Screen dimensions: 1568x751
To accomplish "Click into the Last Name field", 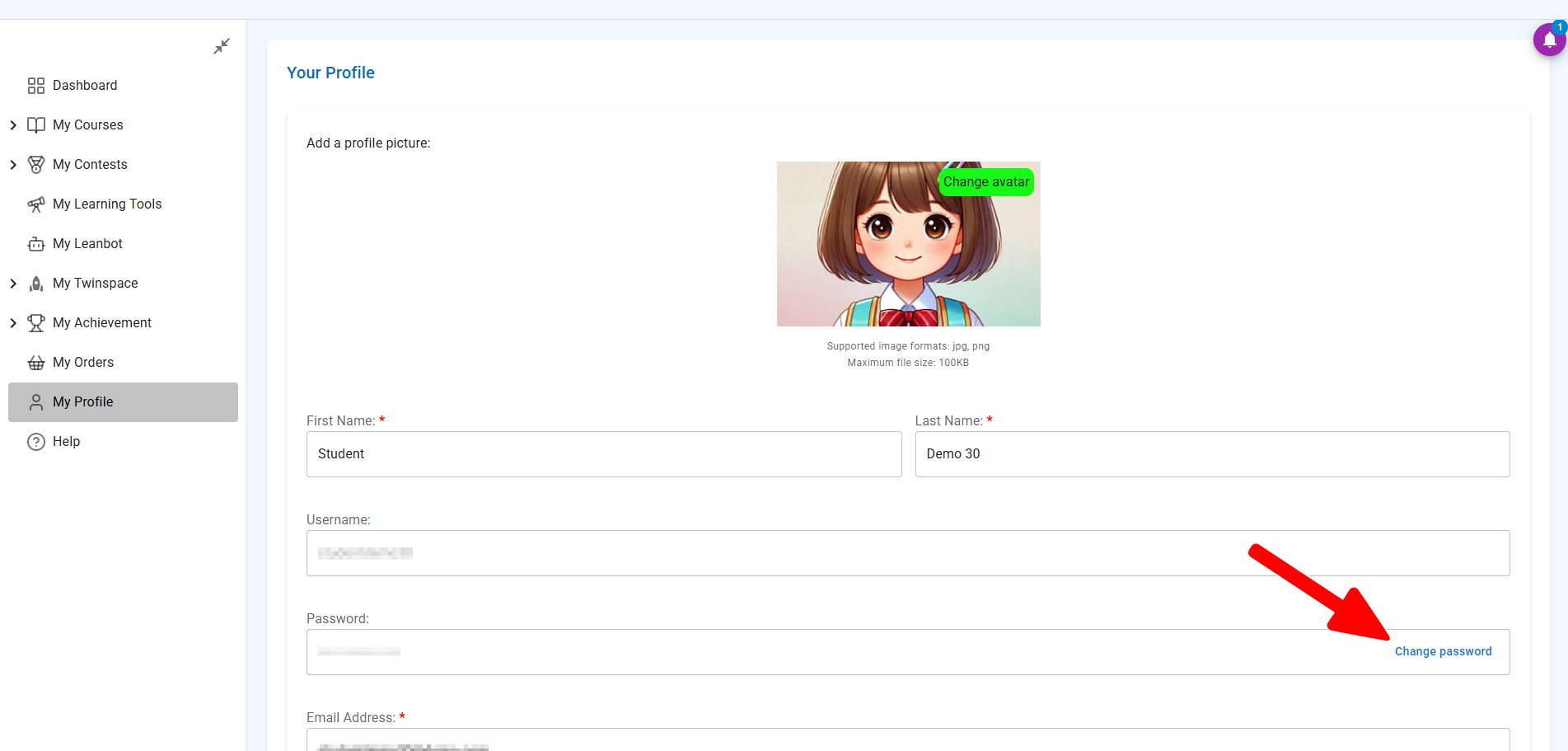I will [1211, 454].
